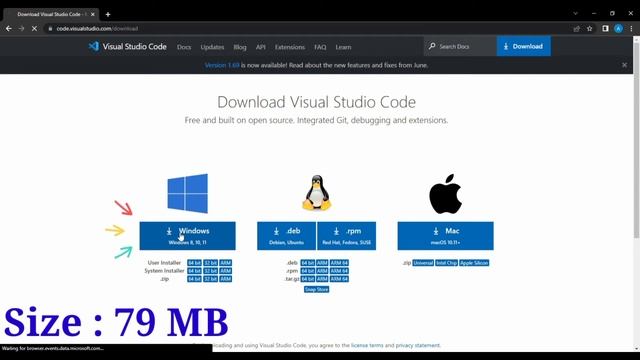Screen dimensions: 640x360
Task: Download Linux .rpm 64 bit
Action: click(x=308, y=271)
